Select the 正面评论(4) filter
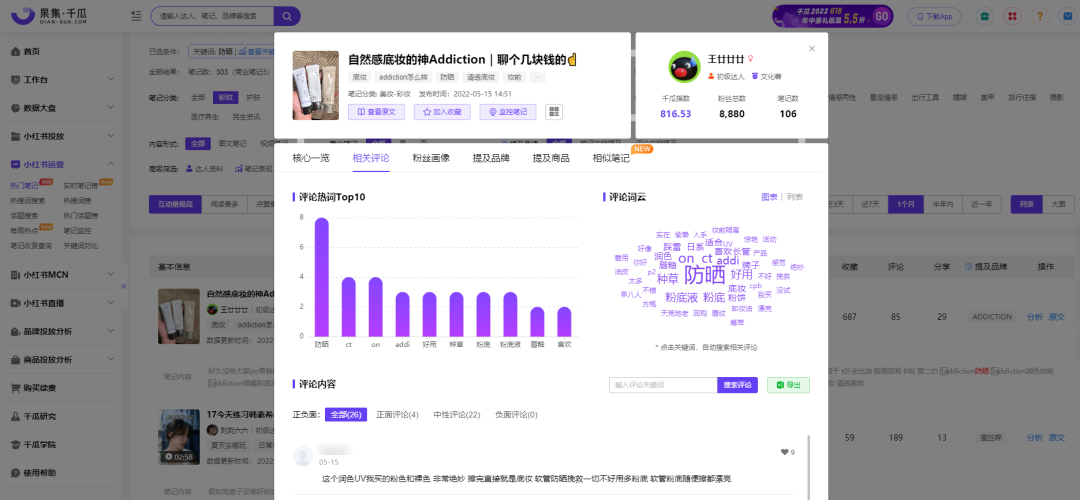The image size is (1080, 500). [397, 415]
